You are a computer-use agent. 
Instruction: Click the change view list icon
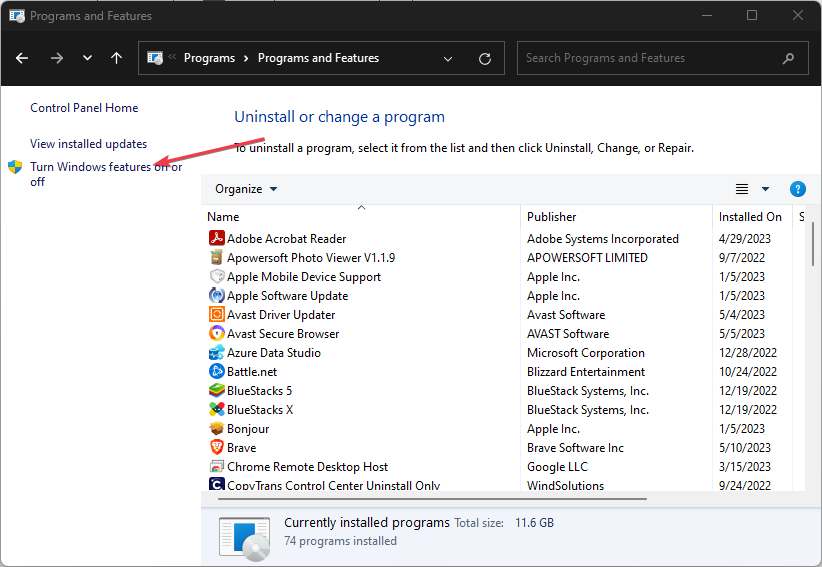(741, 189)
